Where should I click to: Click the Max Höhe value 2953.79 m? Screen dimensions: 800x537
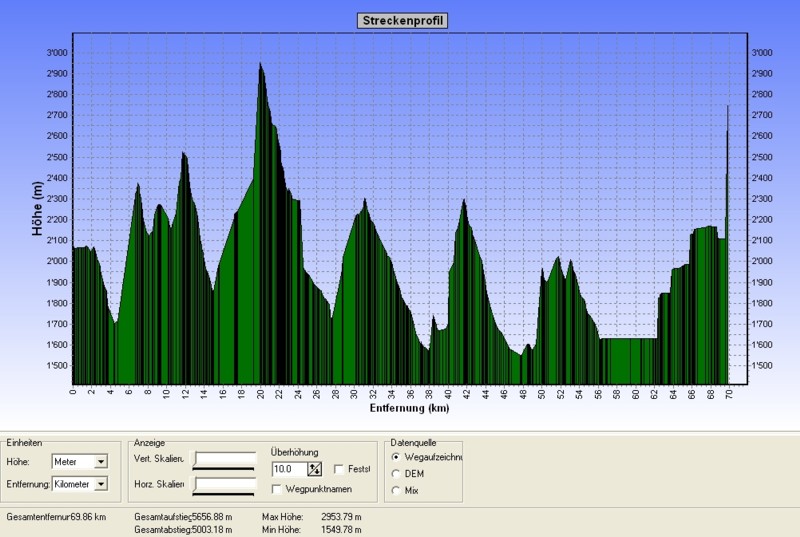coord(340,517)
